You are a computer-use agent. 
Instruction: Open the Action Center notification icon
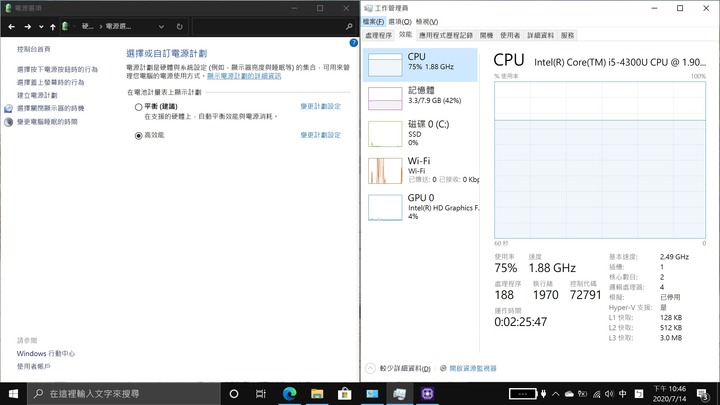tap(702, 394)
